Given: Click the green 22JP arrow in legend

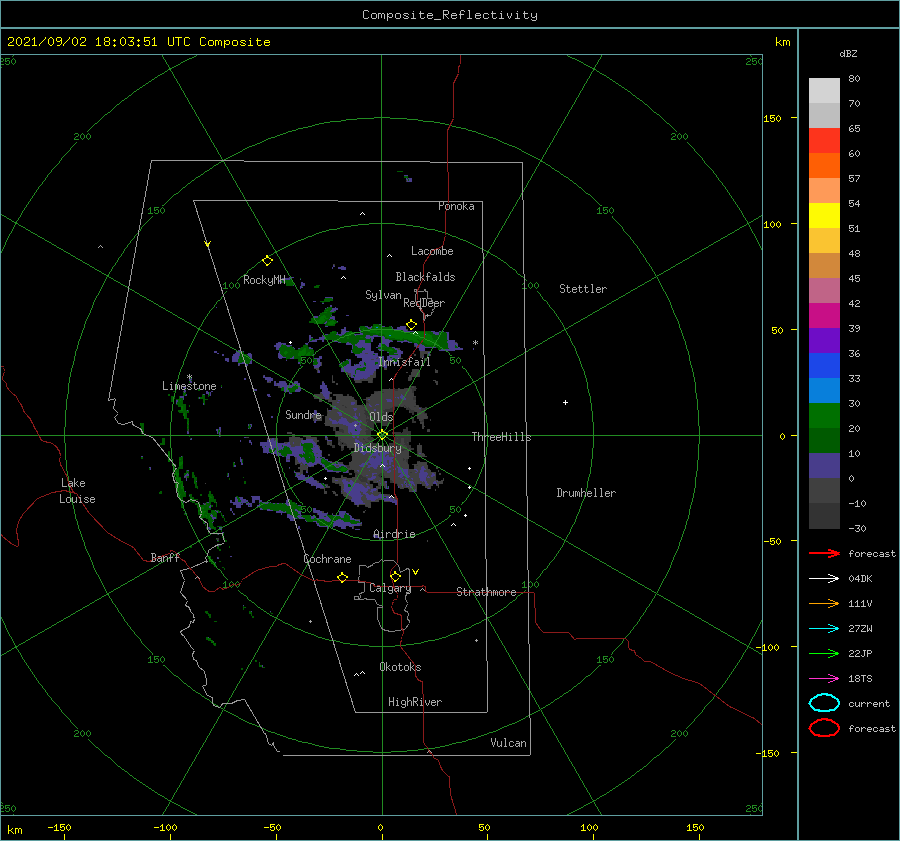Looking at the screenshot, I should [824, 653].
